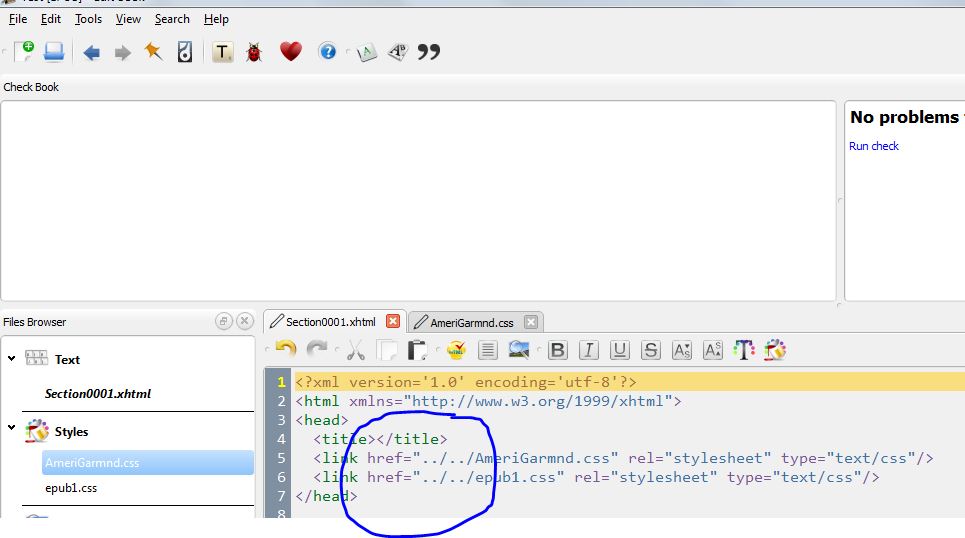This screenshot has width=965, height=538.
Task: Click the html xmlns line in editor
Action: (488, 401)
